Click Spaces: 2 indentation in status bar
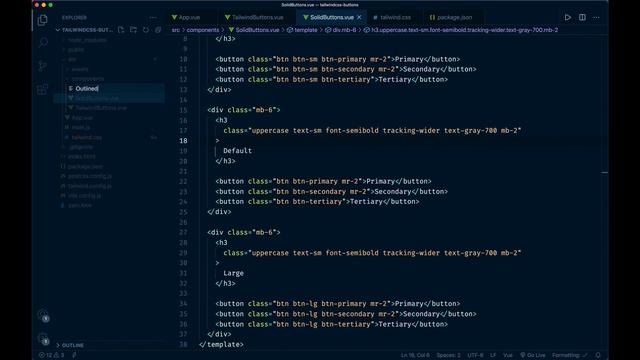 pos(448,355)
